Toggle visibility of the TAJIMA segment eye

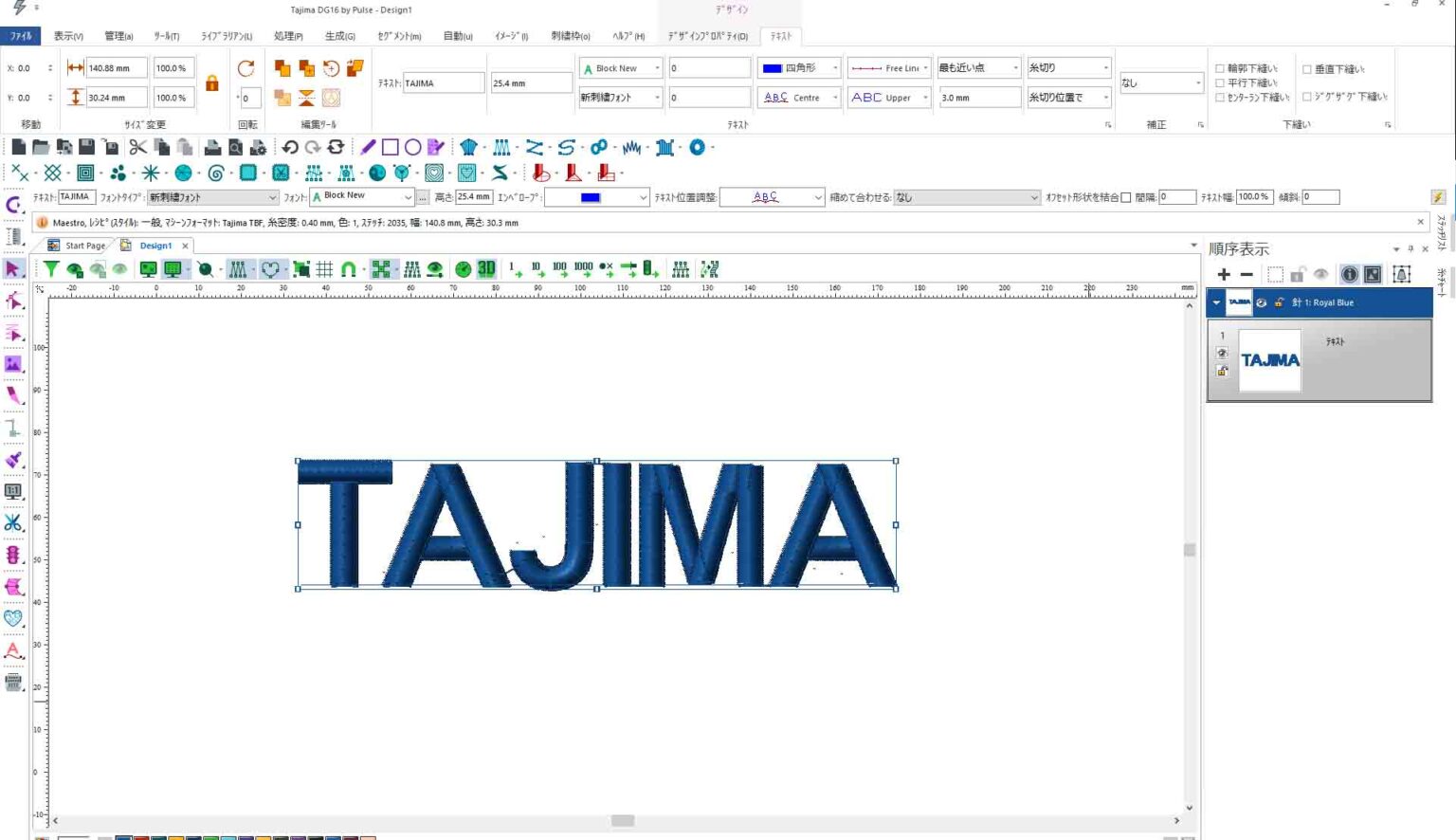1222,353
